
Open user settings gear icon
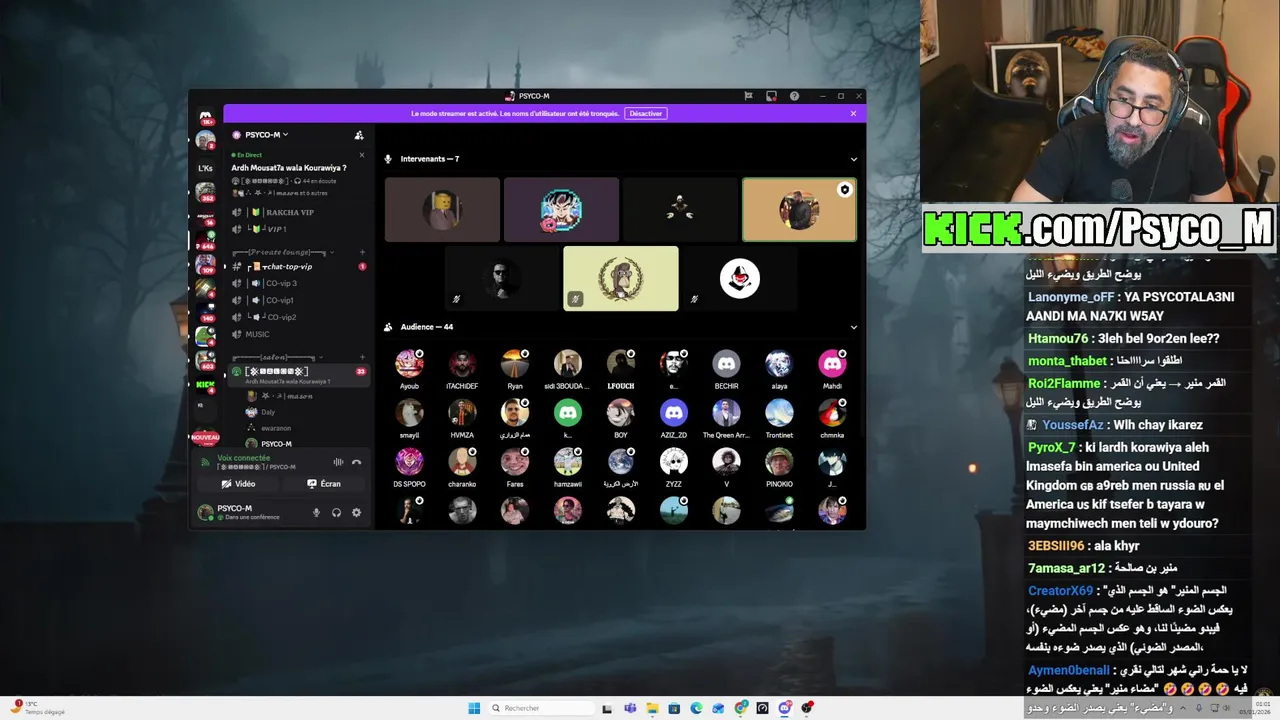(x=356, y=513)
